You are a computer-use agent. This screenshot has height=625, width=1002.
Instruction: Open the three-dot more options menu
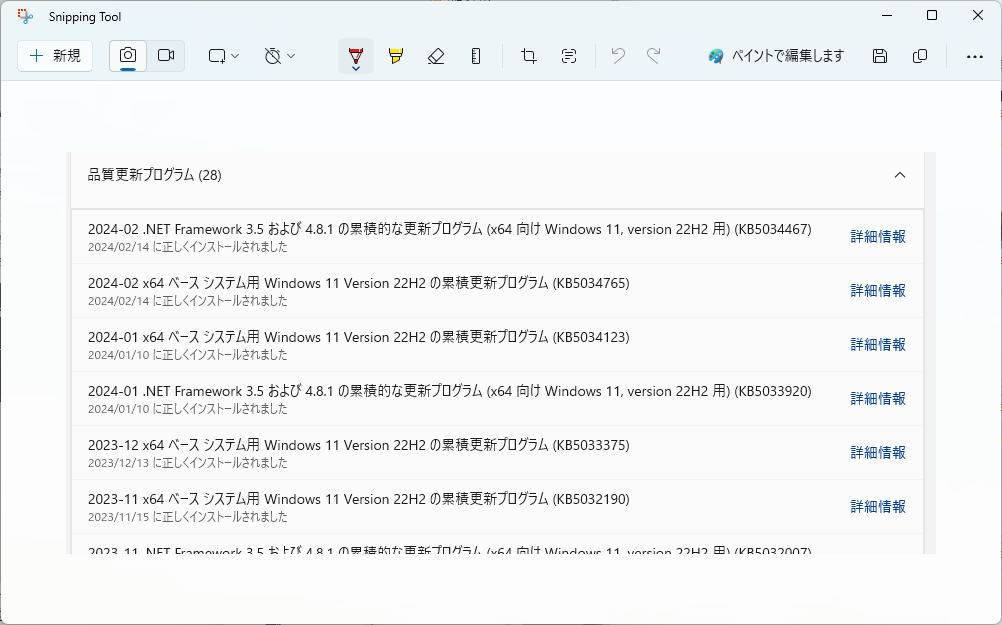tap(975, 57)
